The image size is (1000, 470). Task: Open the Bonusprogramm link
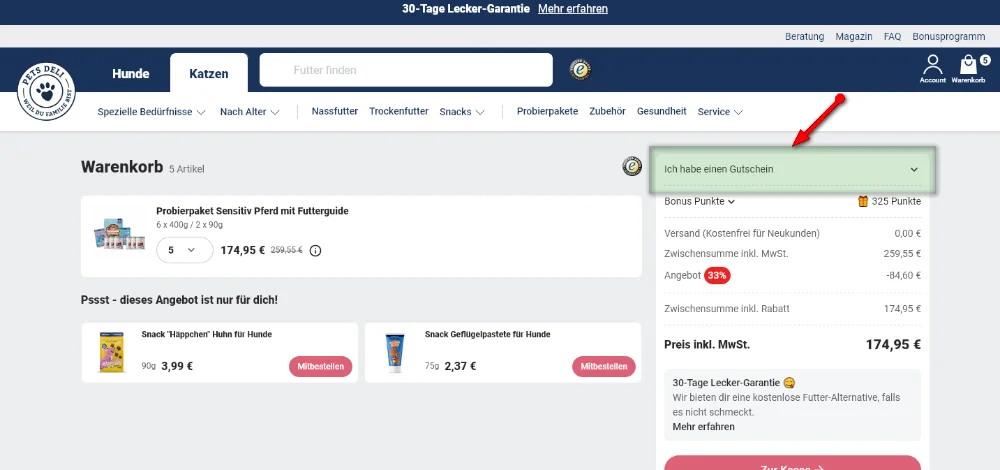tap(948, 37)
